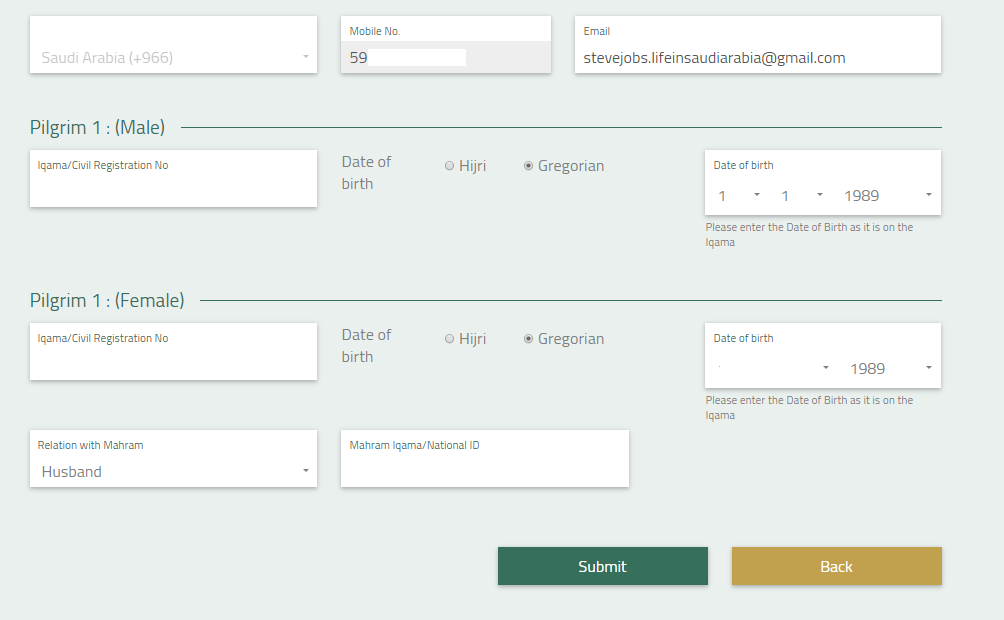
Task: Click the female pilgrim's Iqama/Civil Registration field
Action: pos(173,359)
